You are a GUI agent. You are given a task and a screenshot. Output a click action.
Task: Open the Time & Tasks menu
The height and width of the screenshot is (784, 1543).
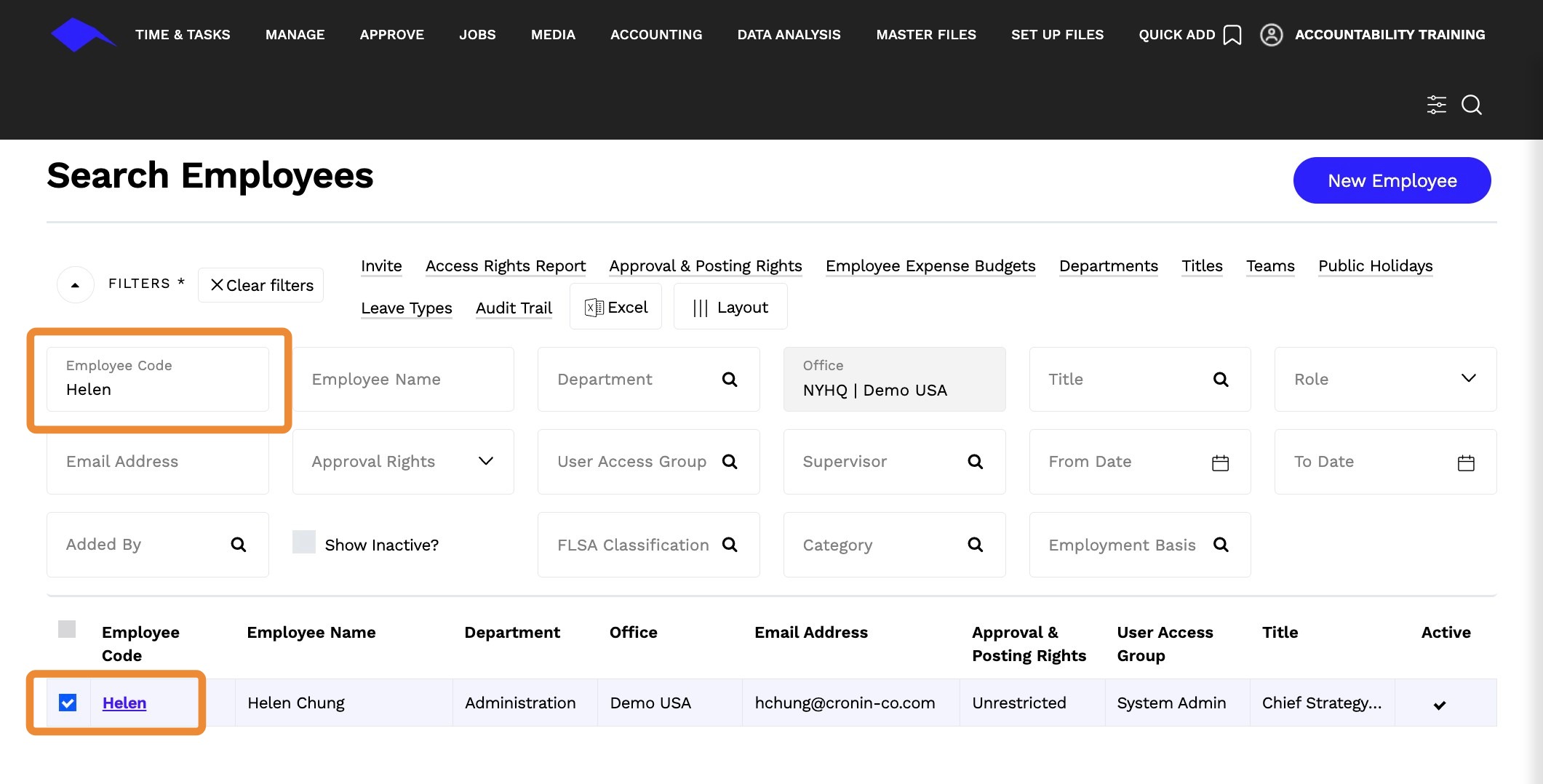coord(183,34)
